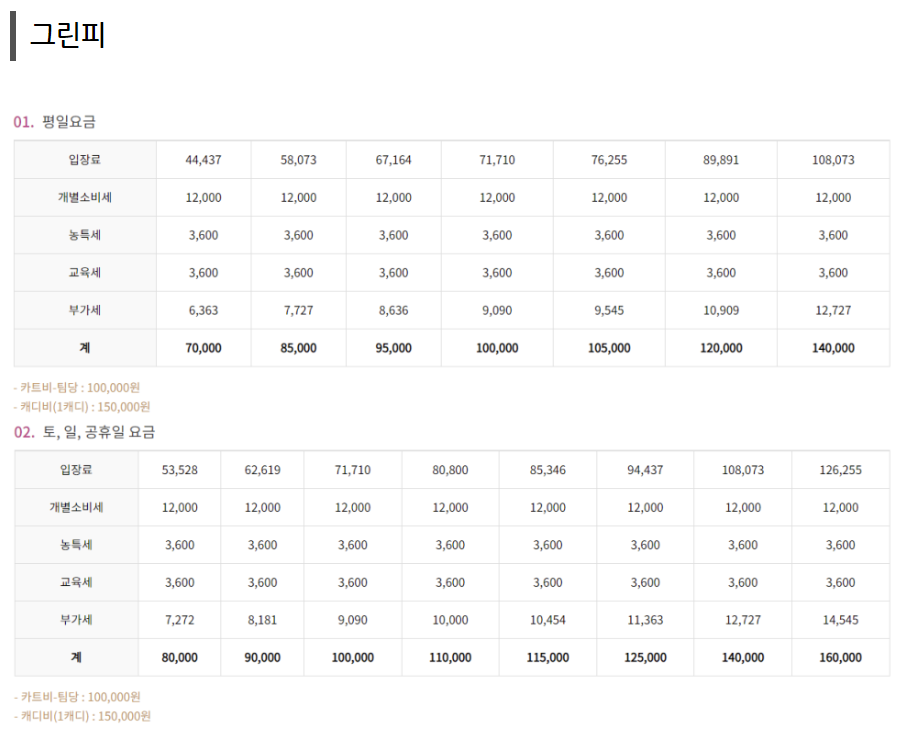
Task: Click the 53,528 입장료 cell
Action: pyautogui.click(x=180, y=470)
